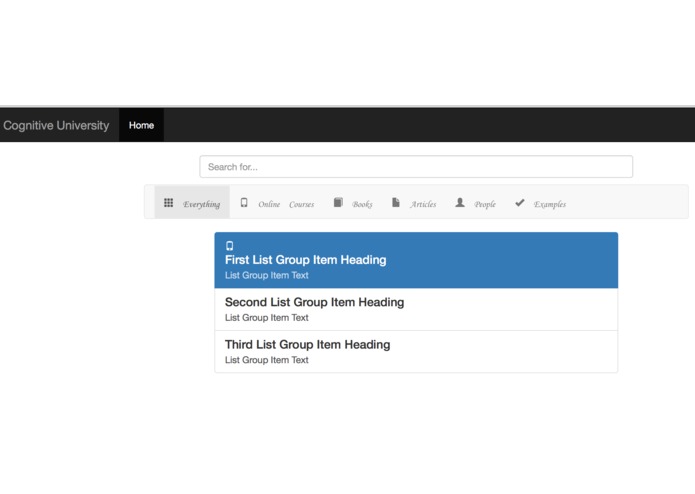Open Second List Group Item Heading
695x494 pixels.
pos(314,302)
